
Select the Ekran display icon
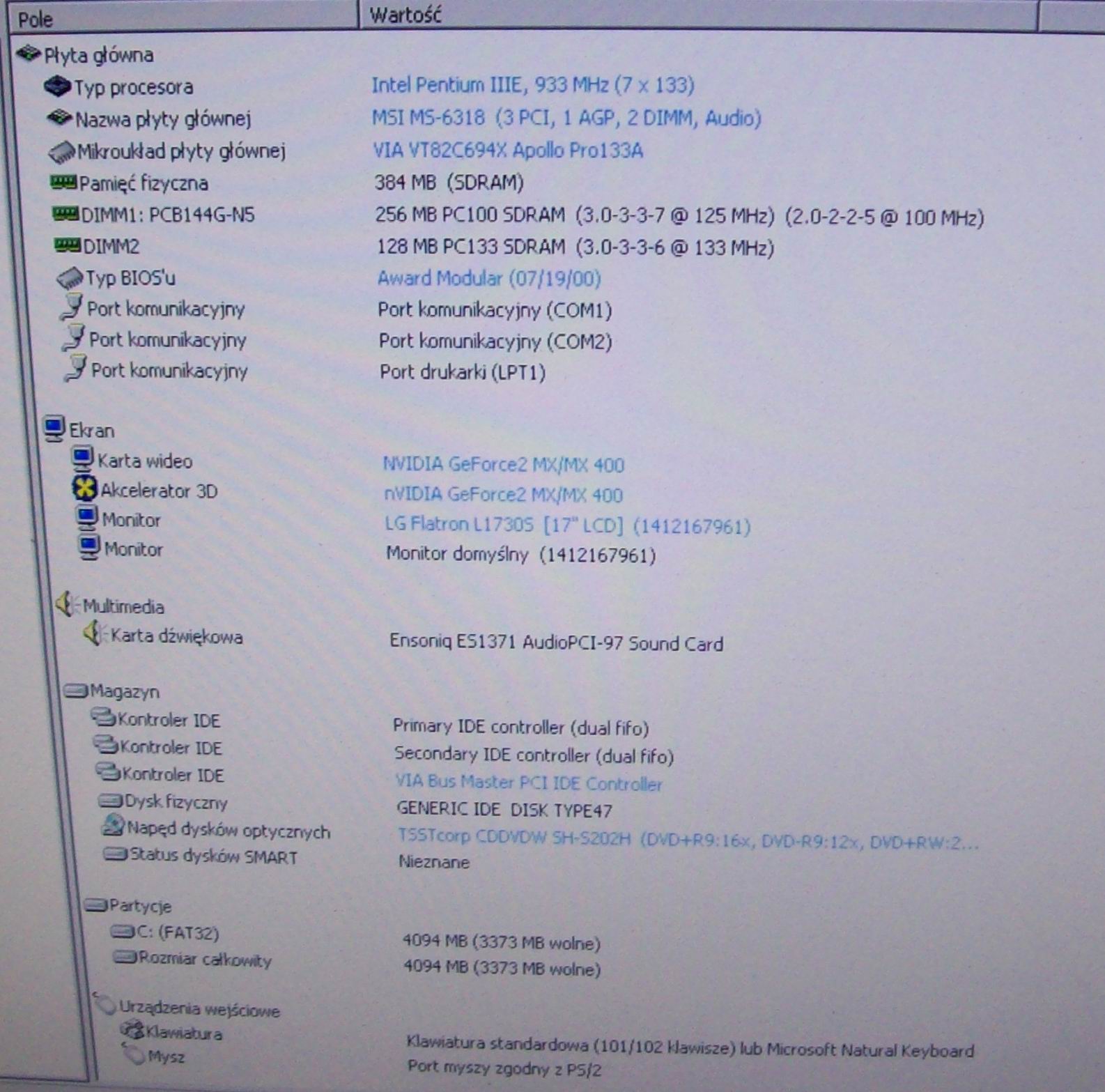(x=54, y=429)
